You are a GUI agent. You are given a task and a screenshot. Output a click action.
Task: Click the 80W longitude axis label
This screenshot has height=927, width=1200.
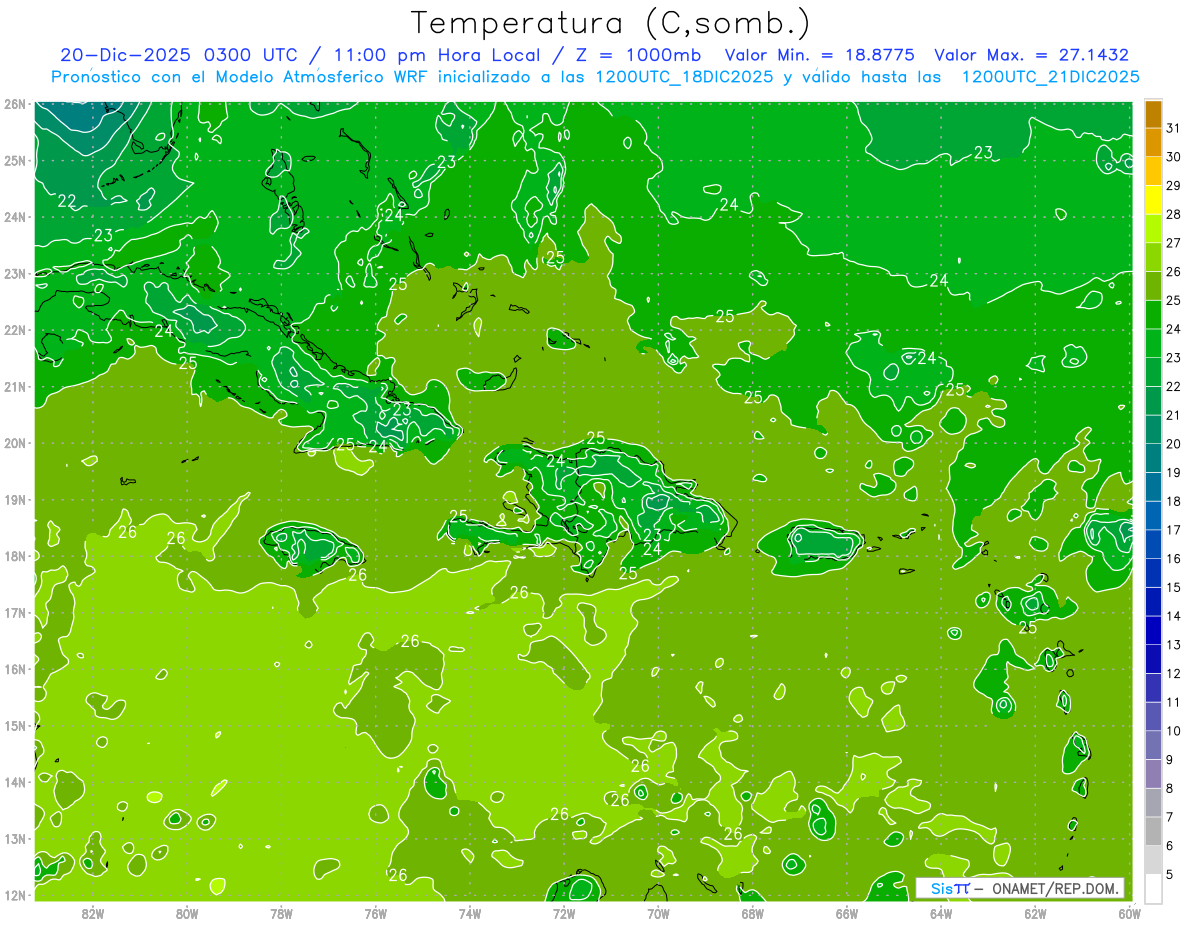(187, 912)
